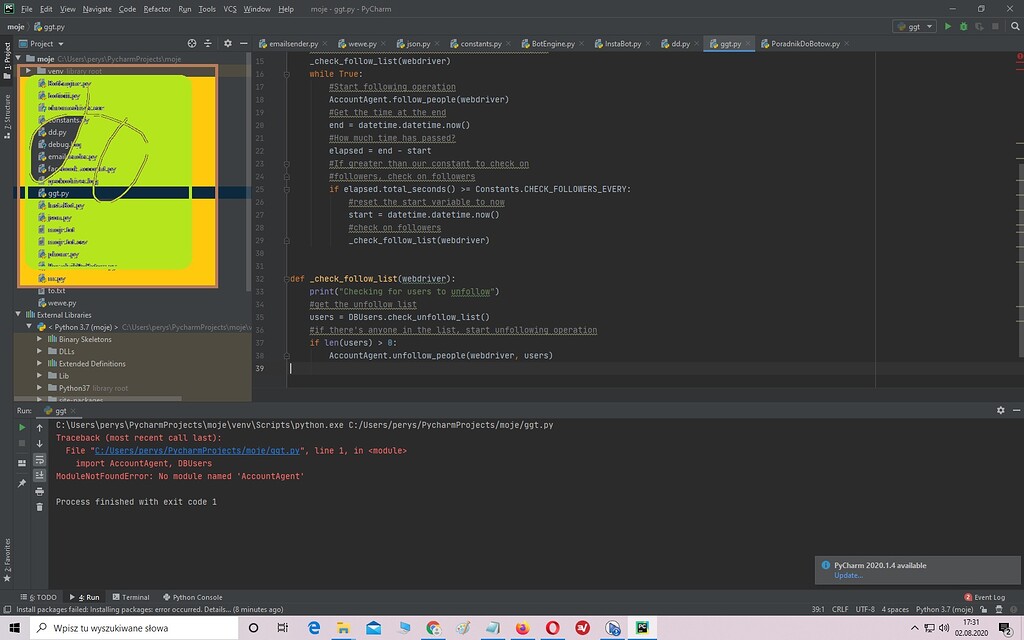Image resolution: width=1024 pixels, height=640 pixels.
Task: Select opened file via Project panel target icon
Action: click(192, 44)
